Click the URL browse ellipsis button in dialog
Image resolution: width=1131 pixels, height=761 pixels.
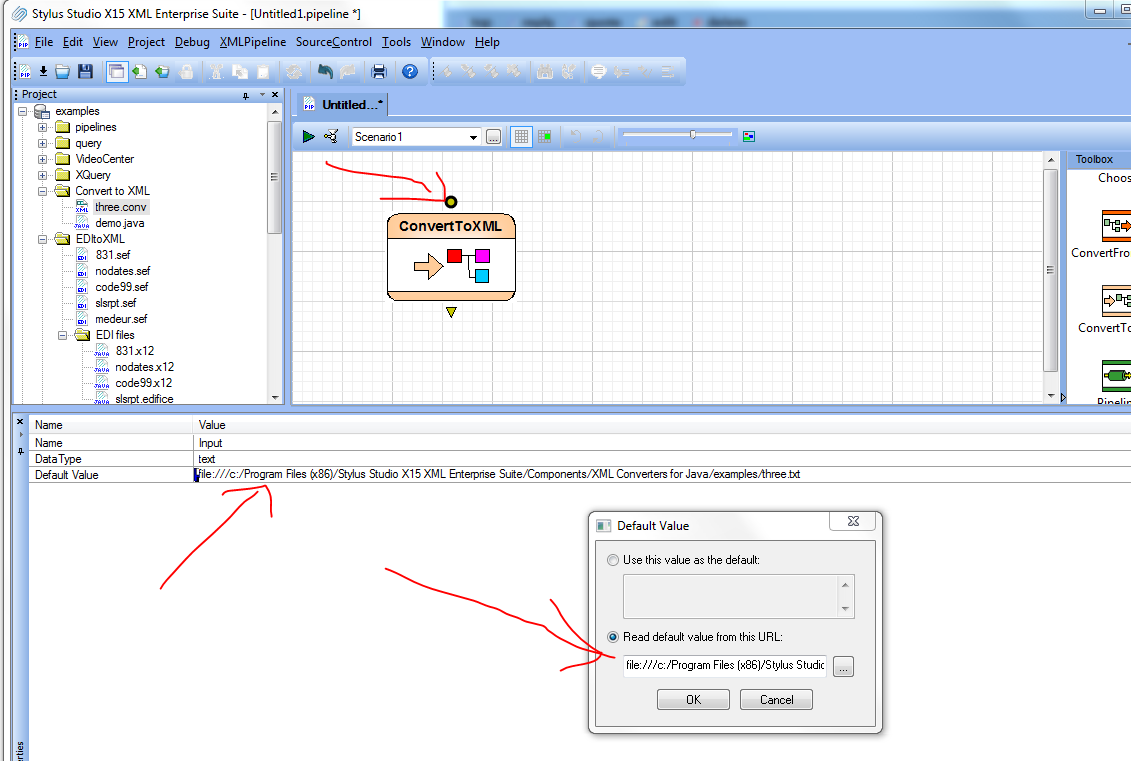(x=843, y=667)
